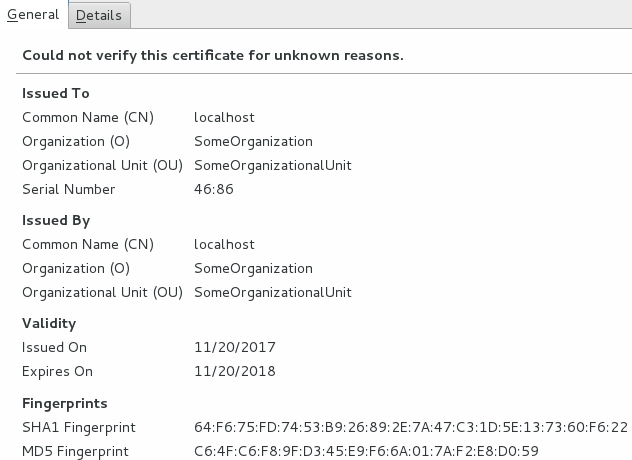632x460 pixels.
Task: Click the Issued To organization SomeOrganization value
Action: click(x=253, y=142)
